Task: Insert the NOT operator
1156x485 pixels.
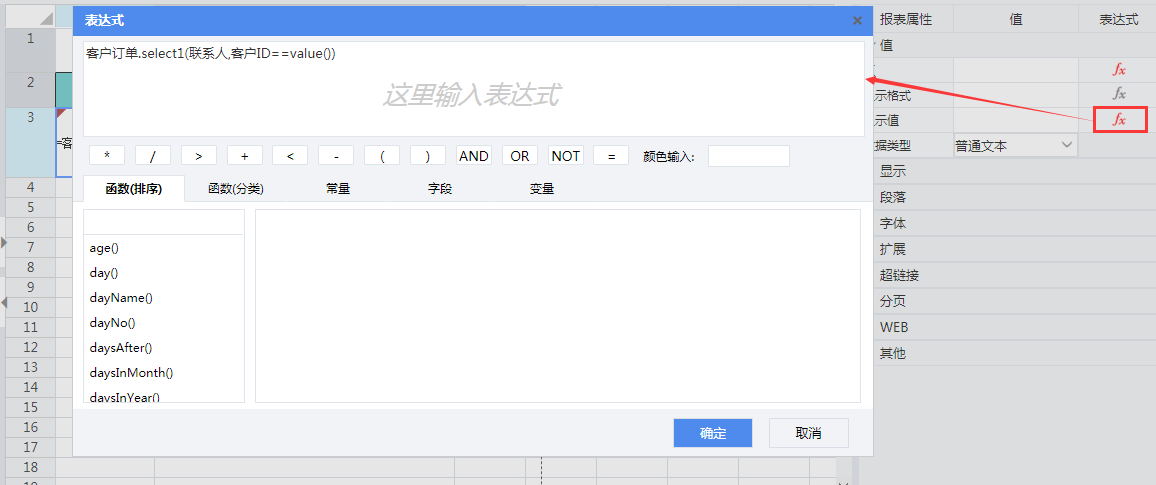Action: [566, 156]
